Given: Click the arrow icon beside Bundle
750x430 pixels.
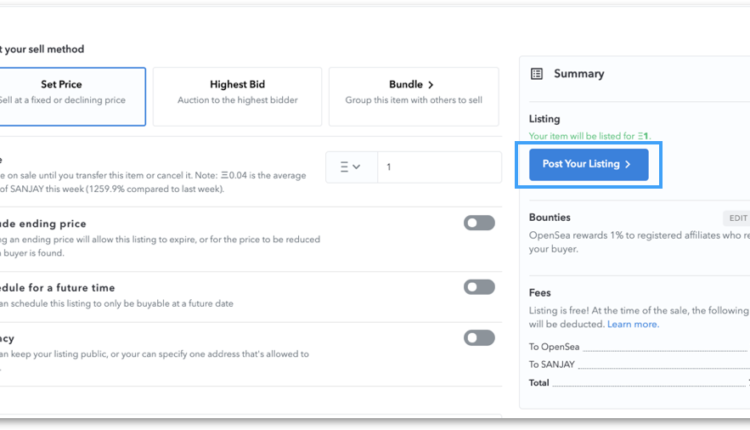Looking at the screenshot, I should 431,85.
